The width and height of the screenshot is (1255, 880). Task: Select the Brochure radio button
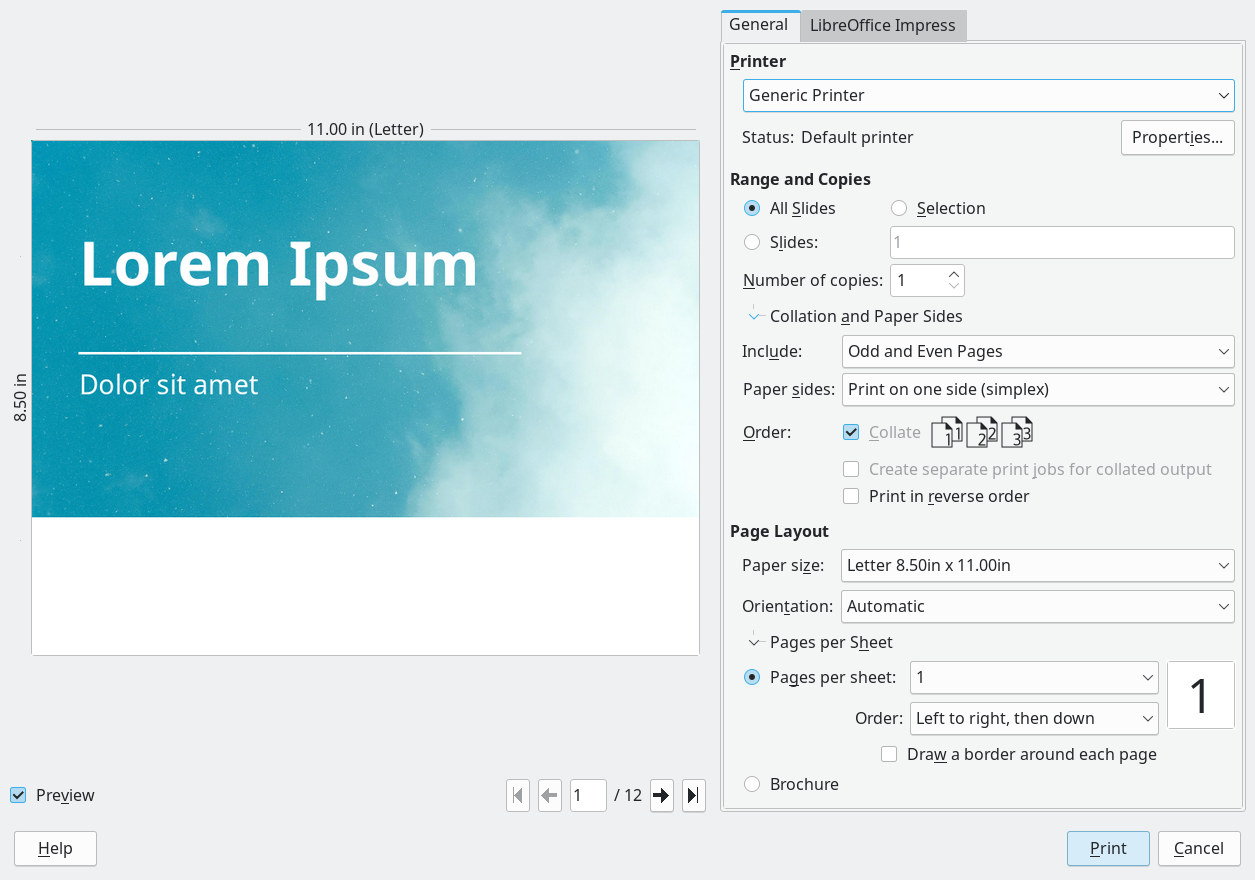click(751, 784)
